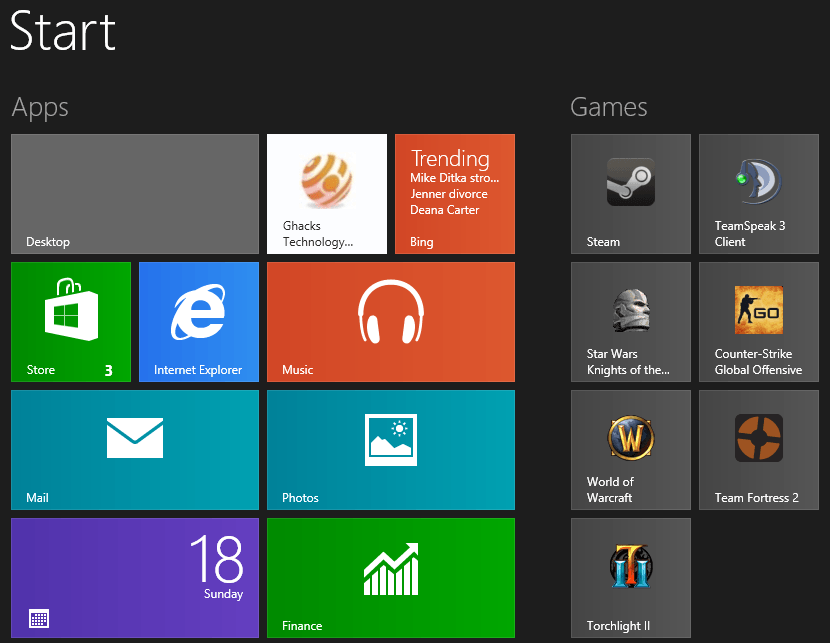Open the Photos app
The width and height of the screenshot is (830, 643).
pyautogui.click(x=390, y=450)
